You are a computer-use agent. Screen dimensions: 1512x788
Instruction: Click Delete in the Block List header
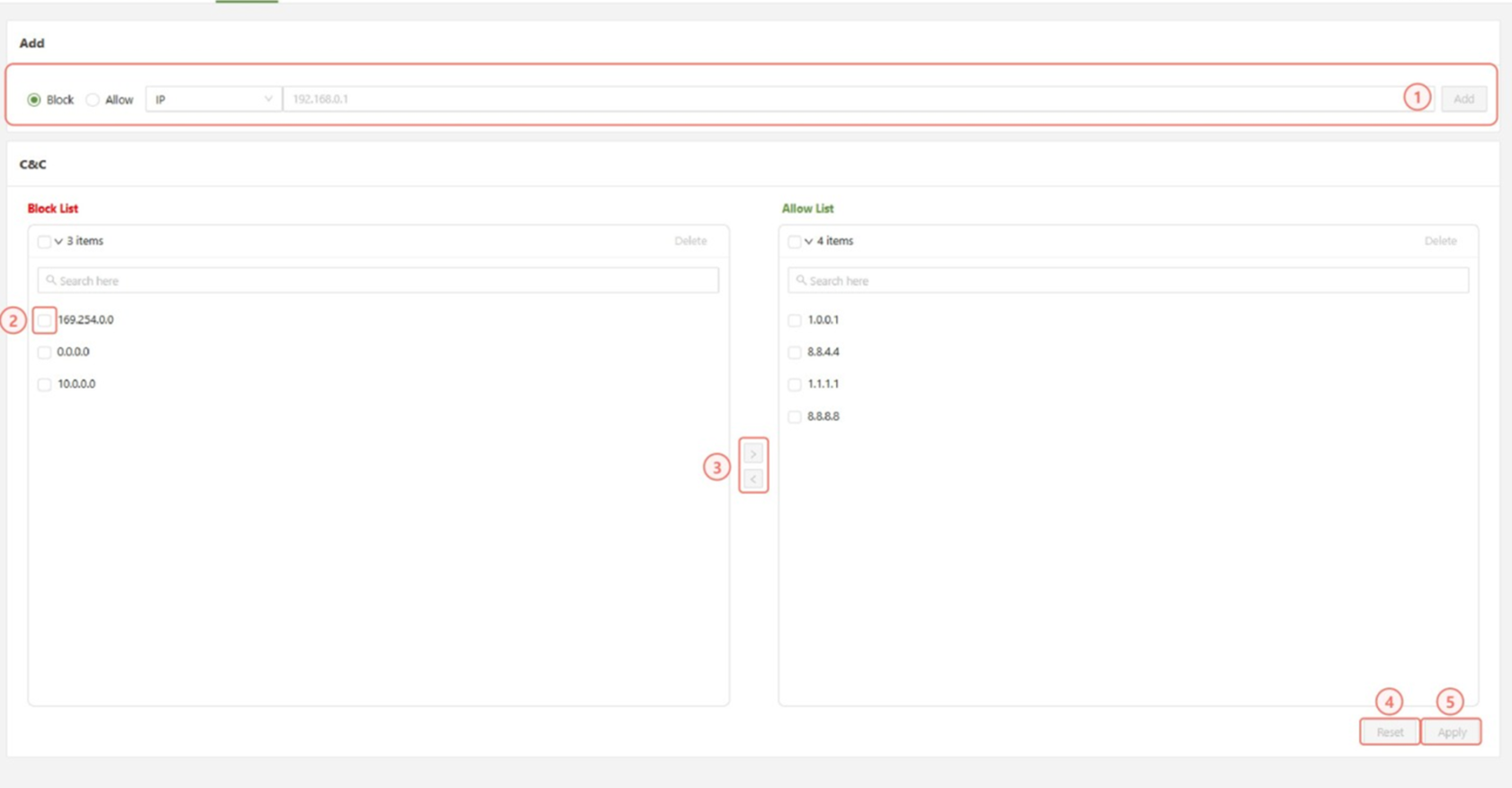click(690, 241)
